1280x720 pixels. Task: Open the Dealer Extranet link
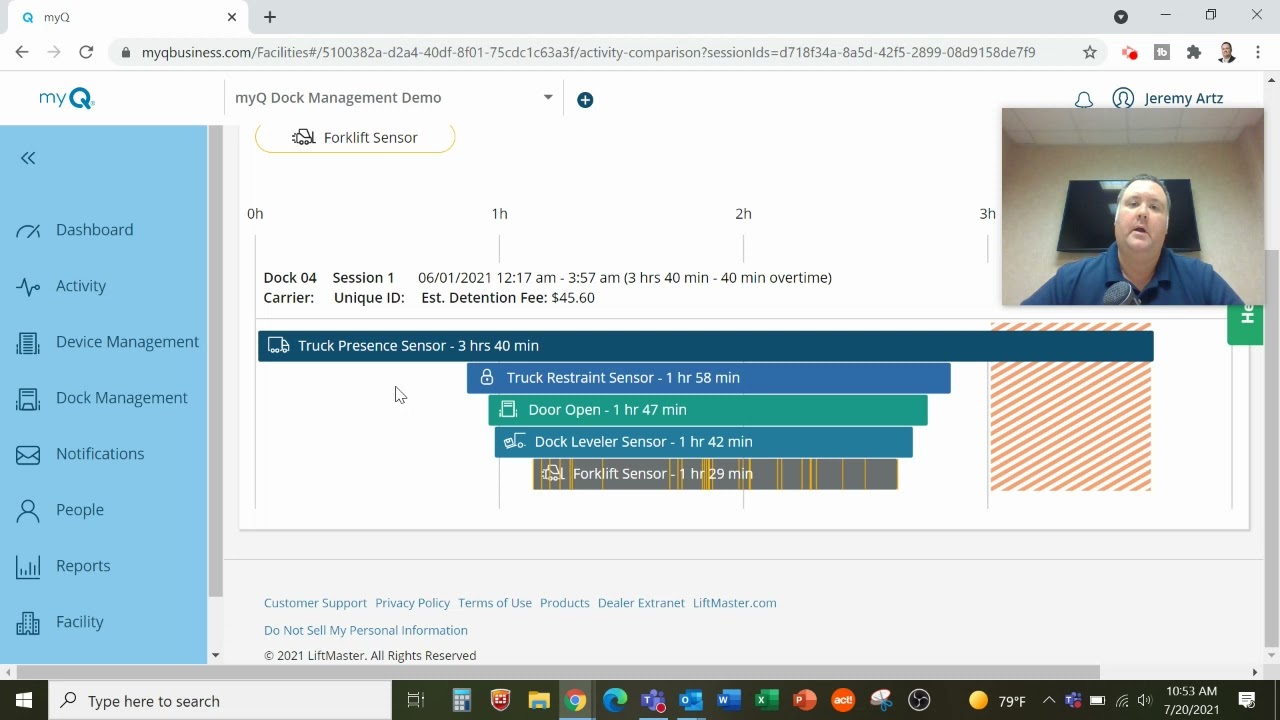[x=641, y=603]
